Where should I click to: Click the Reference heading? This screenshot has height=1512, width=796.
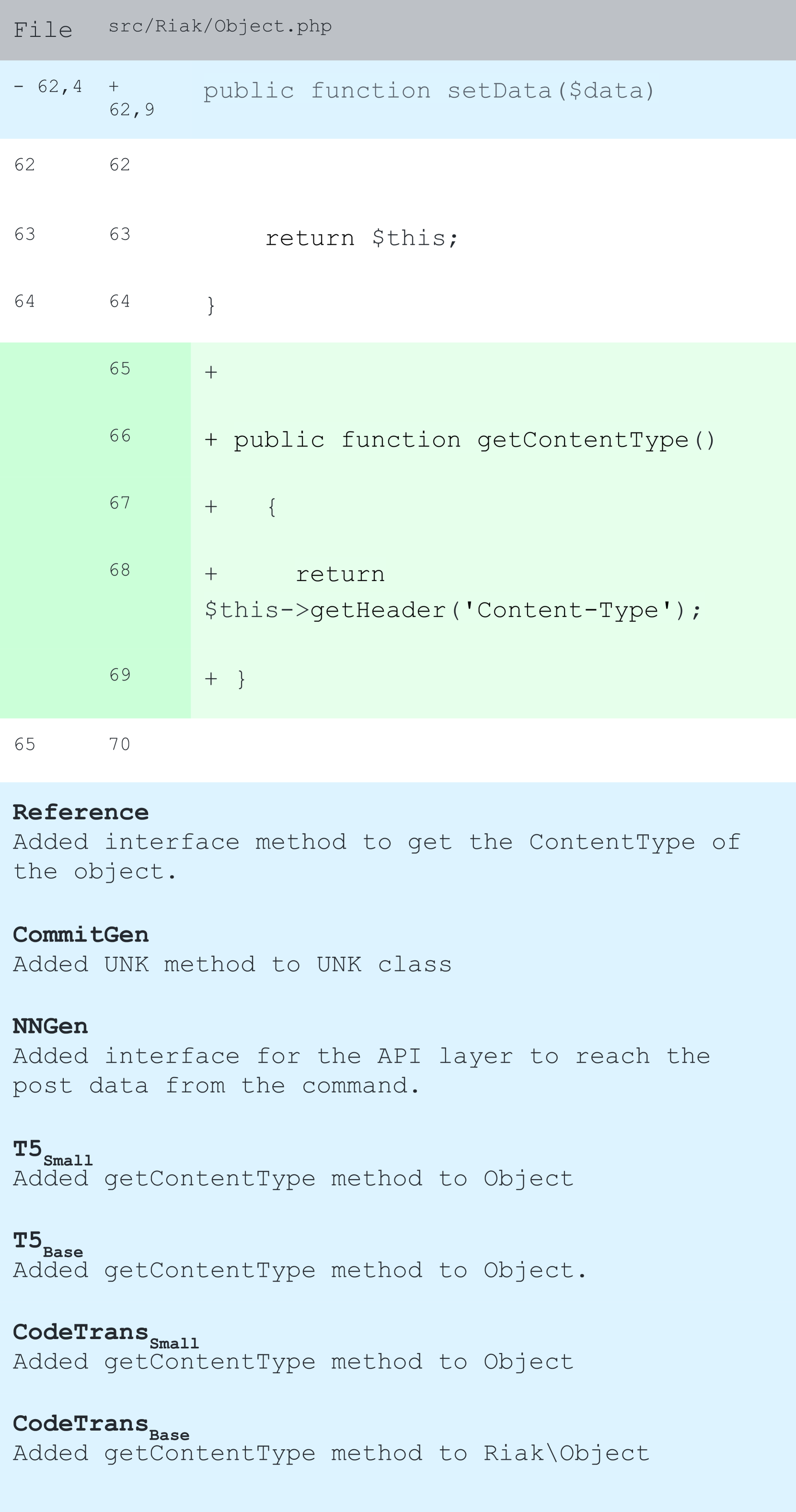click(81, 812)
